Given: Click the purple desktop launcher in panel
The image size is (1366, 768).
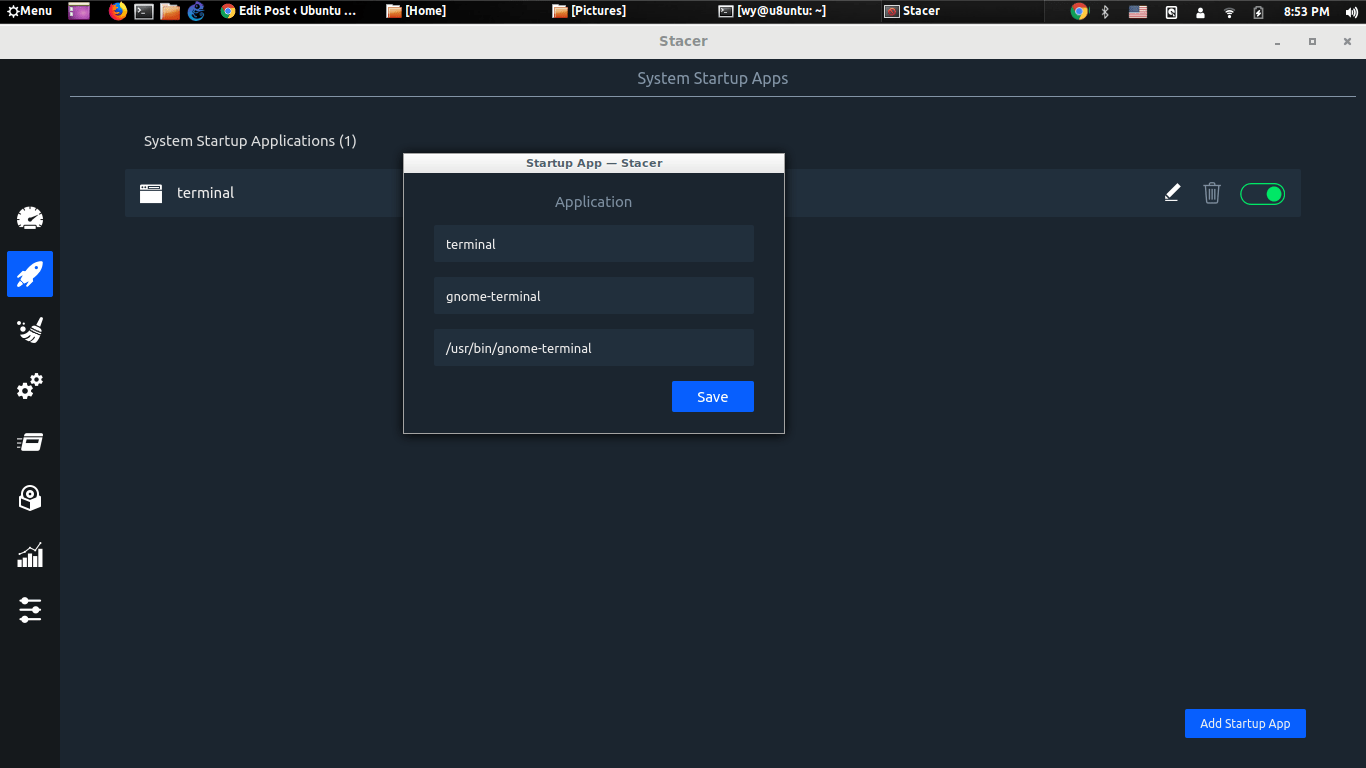Looking at the screenshot, I should pyautogui.click(x=79, y=11).
